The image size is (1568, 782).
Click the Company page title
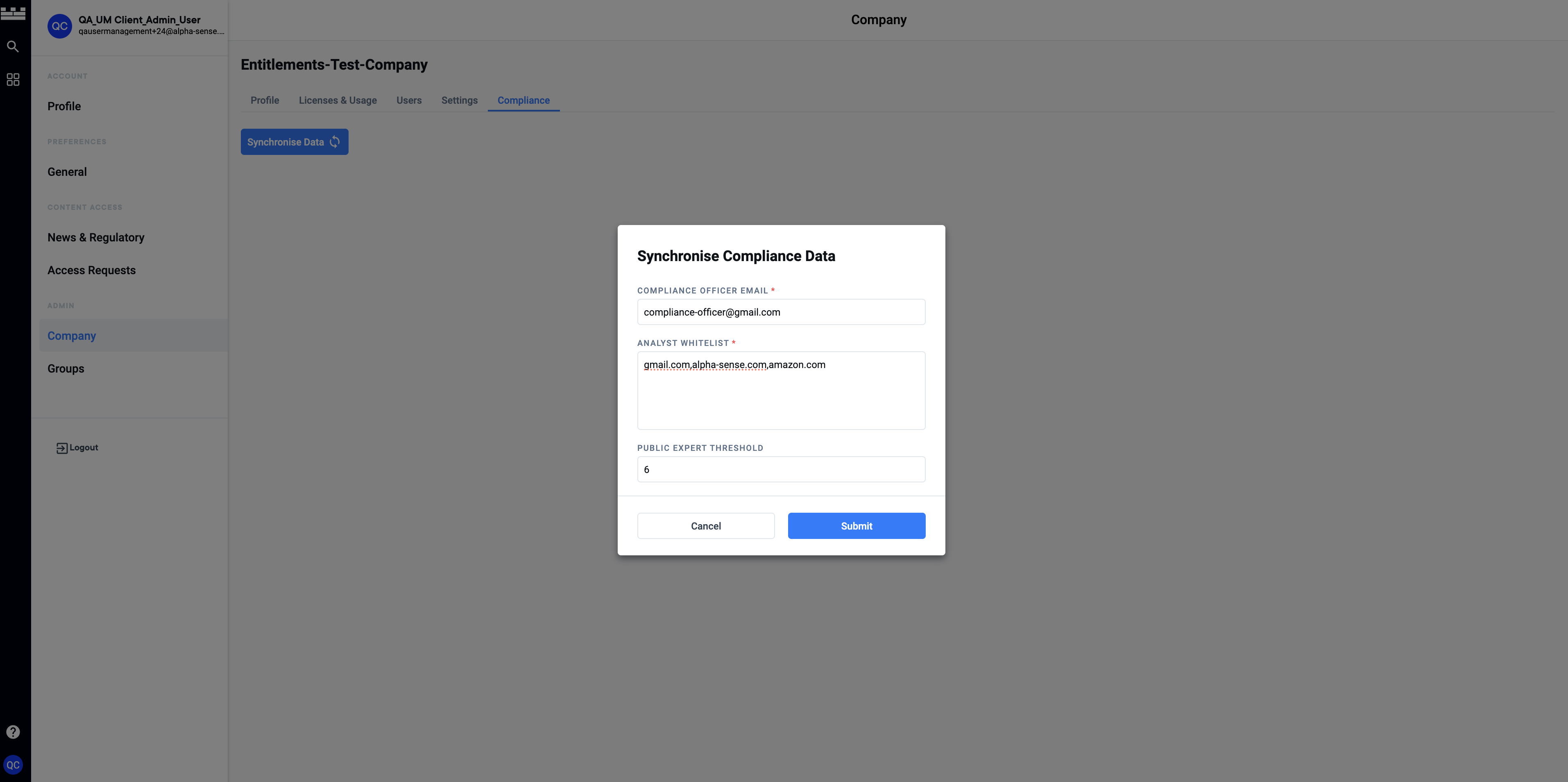878,20
